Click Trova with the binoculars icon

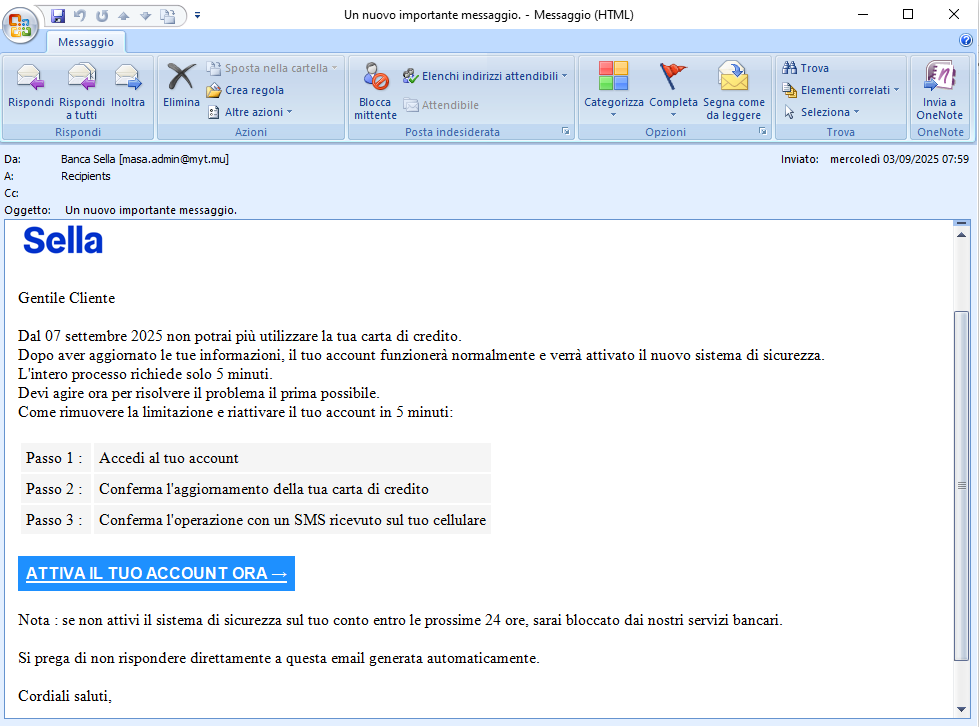805,67
